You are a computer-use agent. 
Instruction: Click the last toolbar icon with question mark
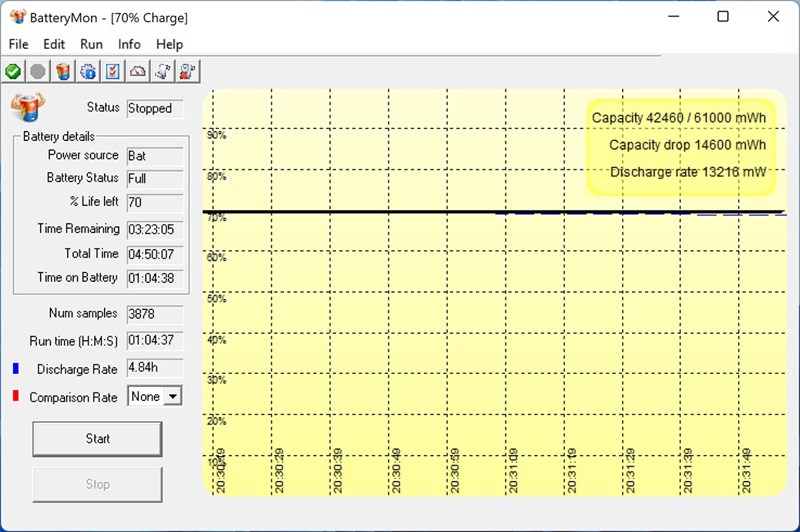point(188,71)
